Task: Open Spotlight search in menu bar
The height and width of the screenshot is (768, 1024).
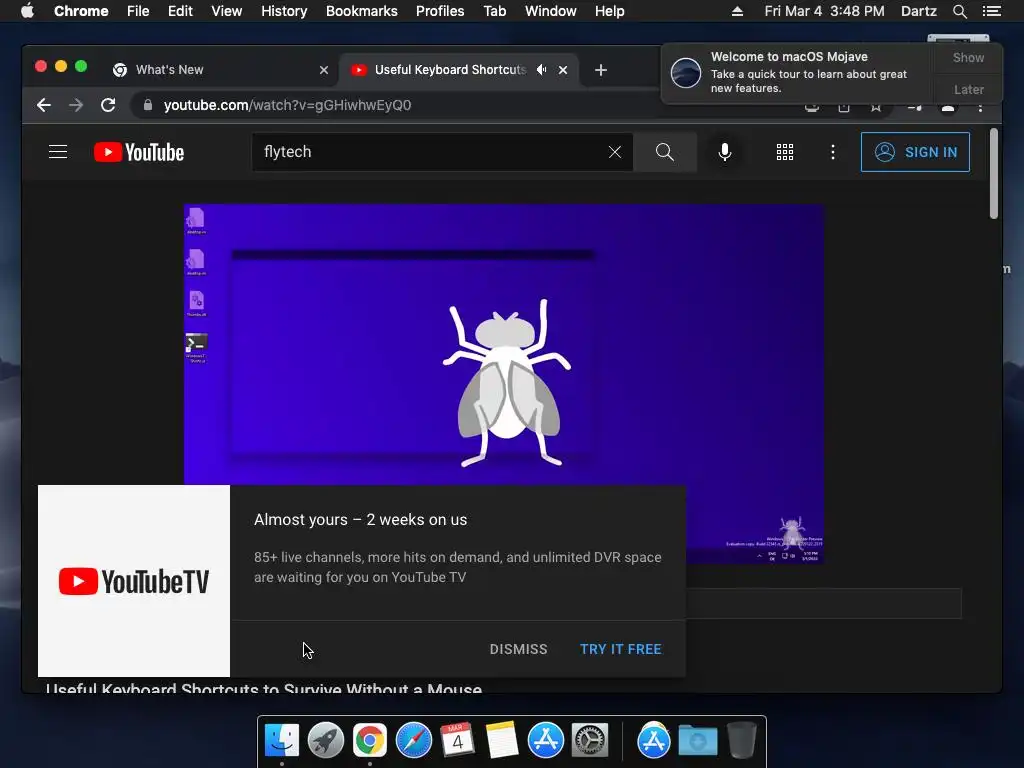Action: tap(960, 11)
